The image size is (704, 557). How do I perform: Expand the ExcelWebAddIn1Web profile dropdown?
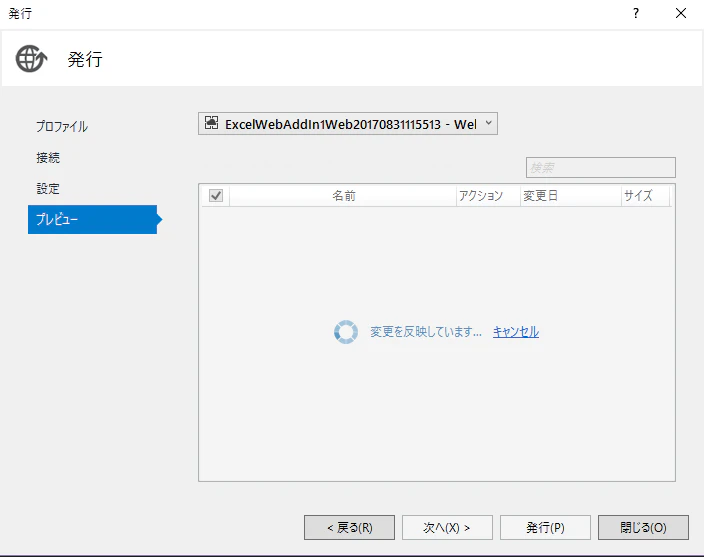[x=348, y=123]
